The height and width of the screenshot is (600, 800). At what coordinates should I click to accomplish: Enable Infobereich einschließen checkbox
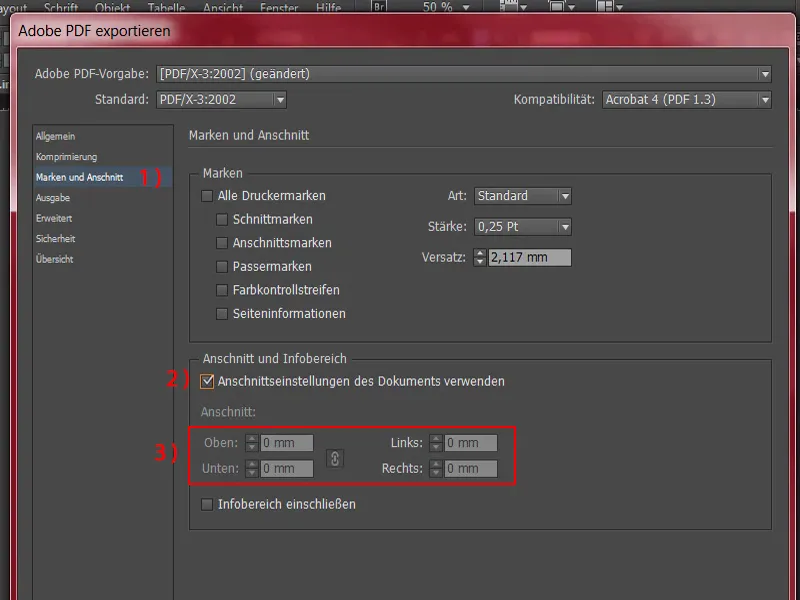click(x=207, y=504)
